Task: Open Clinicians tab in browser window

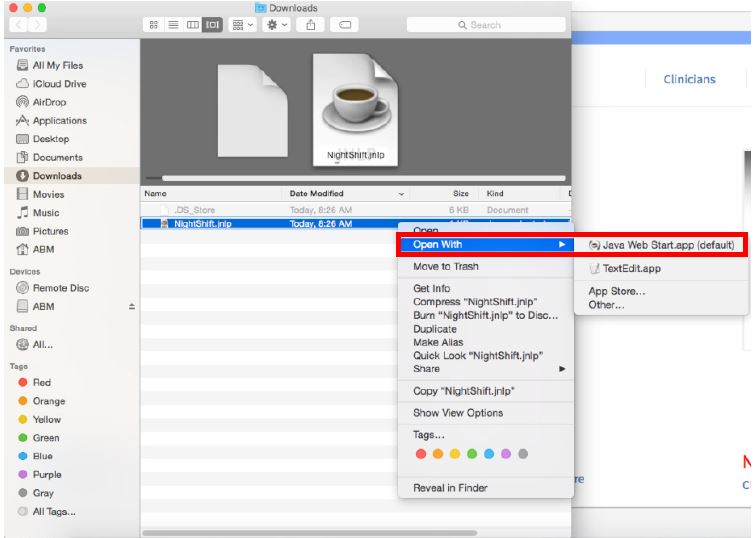Action: 689,79
